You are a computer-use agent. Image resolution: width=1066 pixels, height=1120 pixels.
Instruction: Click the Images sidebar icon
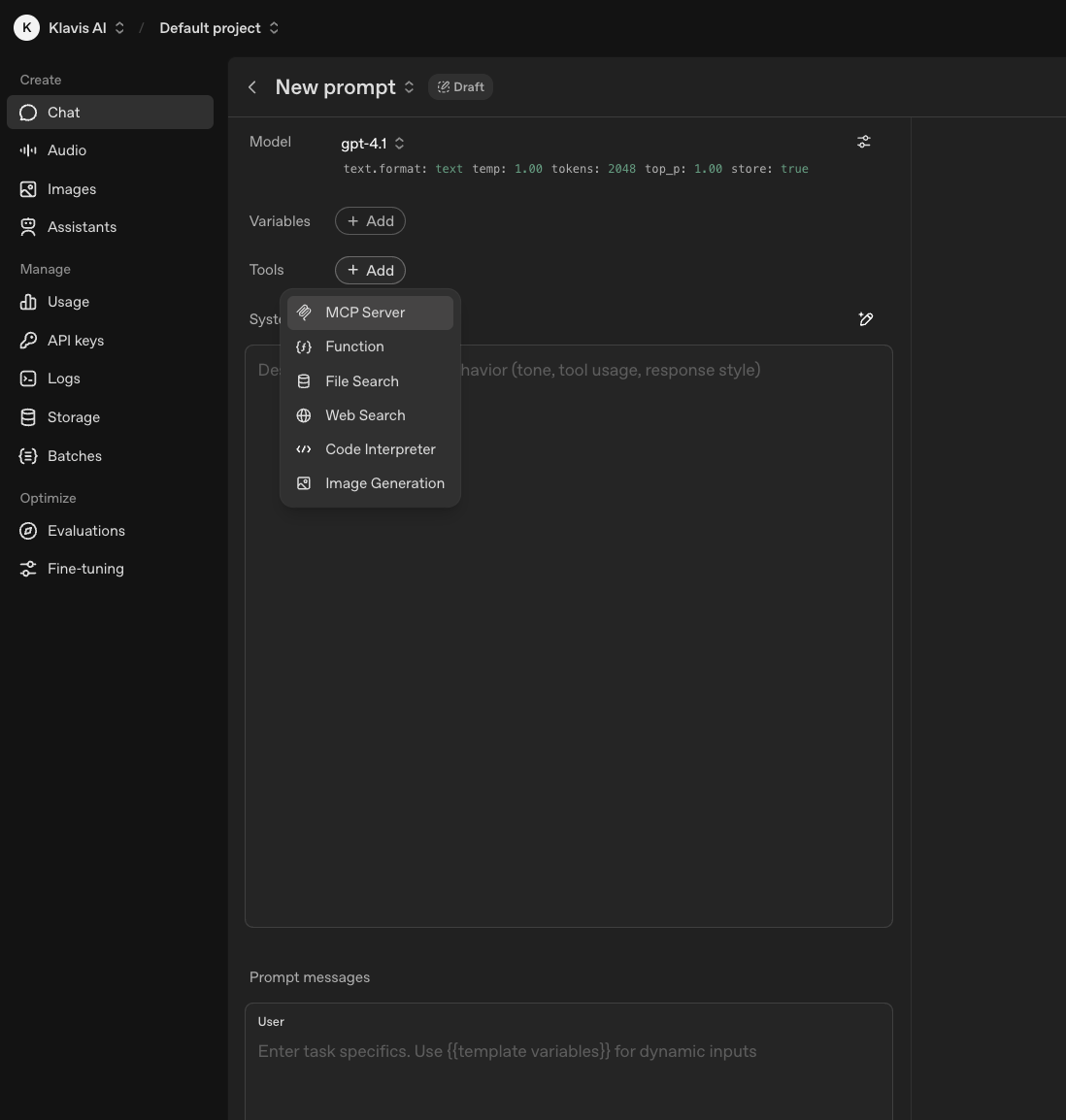(28, 189)
